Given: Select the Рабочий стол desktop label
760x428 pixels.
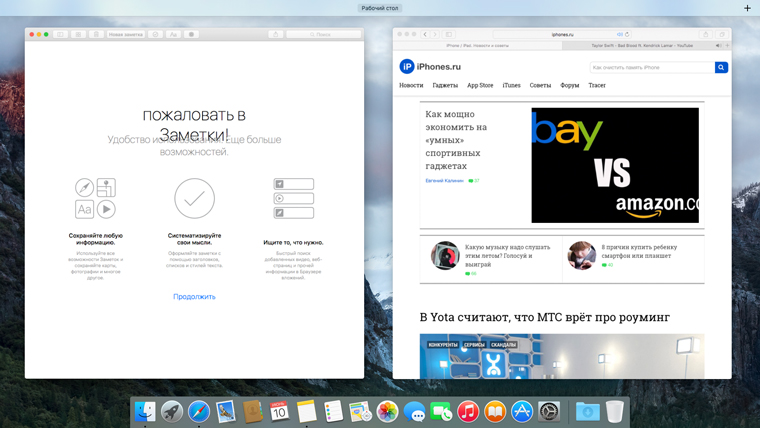Looking at the screenshot, I should tap(380, 8).
